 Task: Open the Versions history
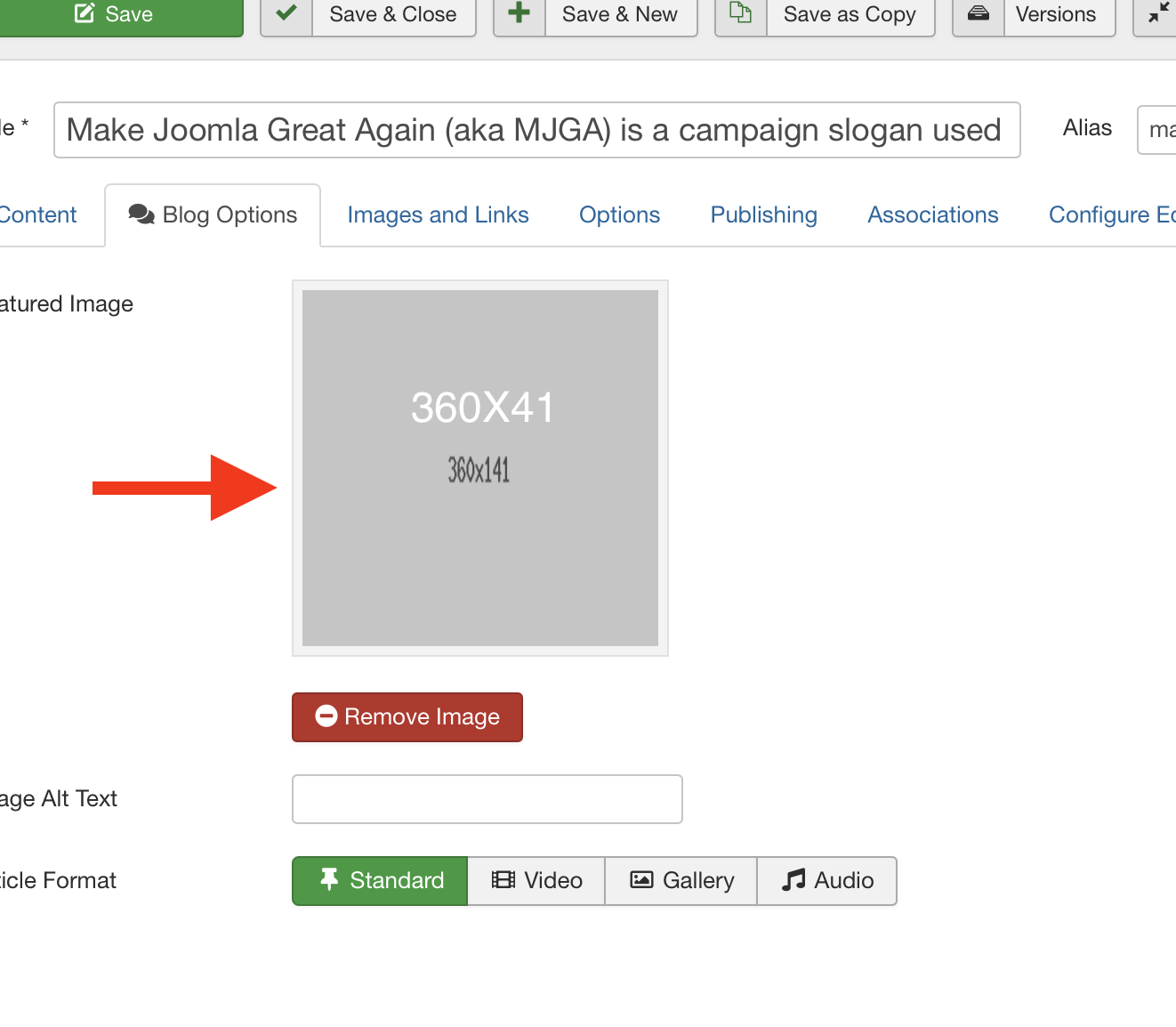1055,15
